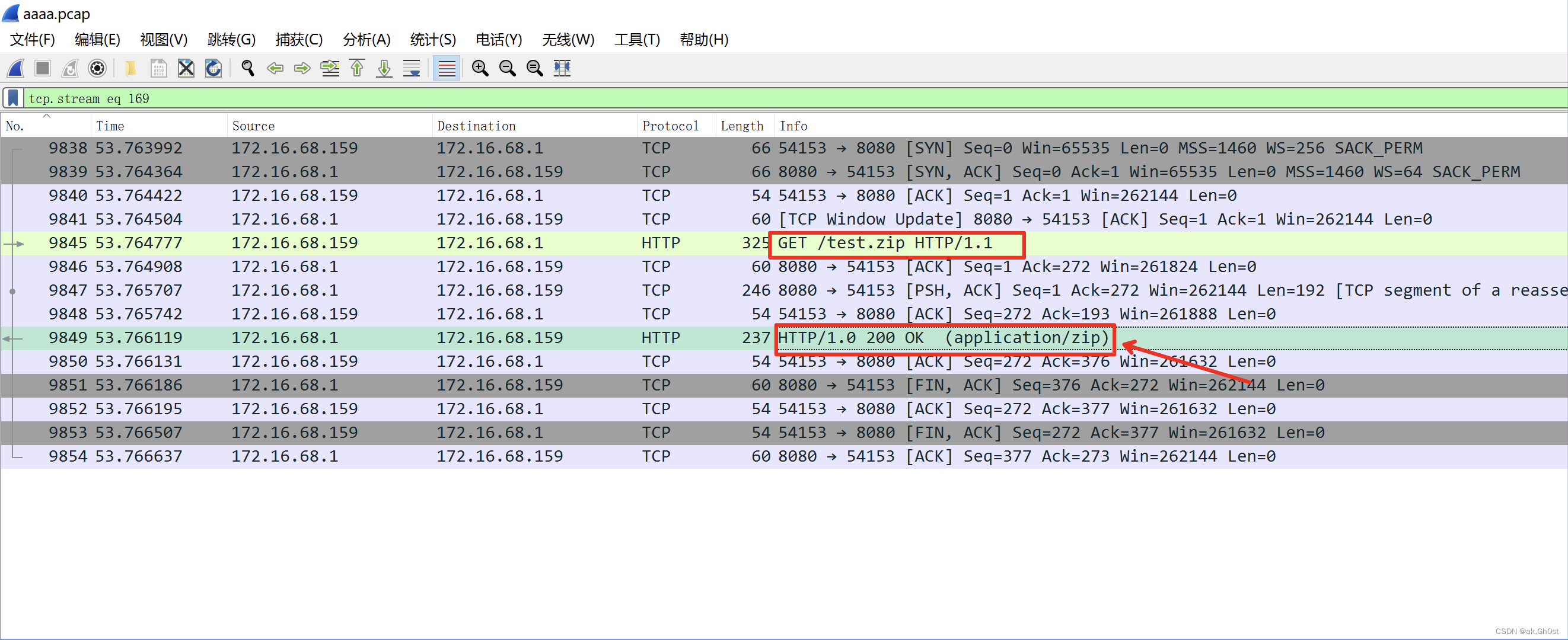This screenshot has height=640, width=1568.
Task: Select packet 9853 FIN, ACK row
Action: click(x=784, y=433)
